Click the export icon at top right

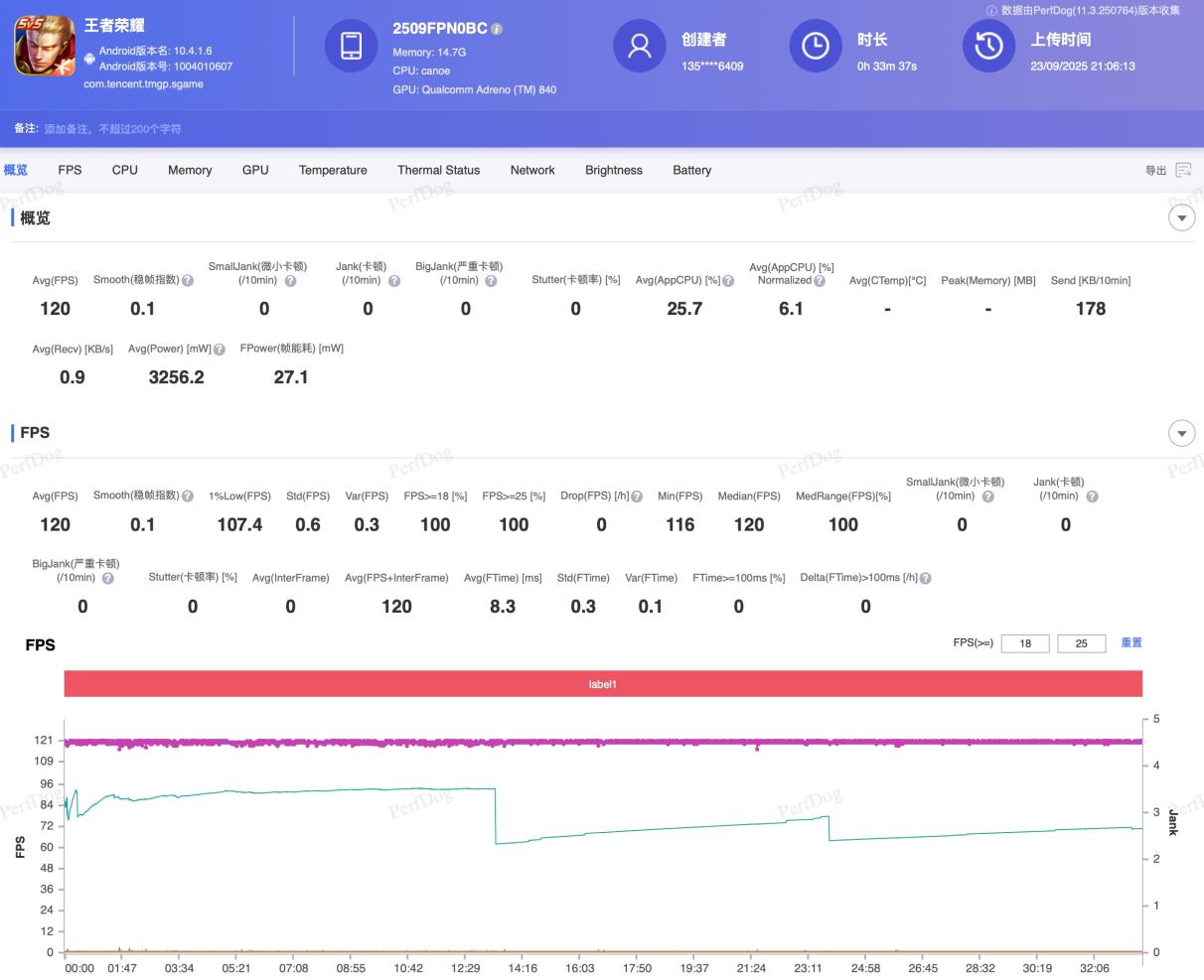1183,170
